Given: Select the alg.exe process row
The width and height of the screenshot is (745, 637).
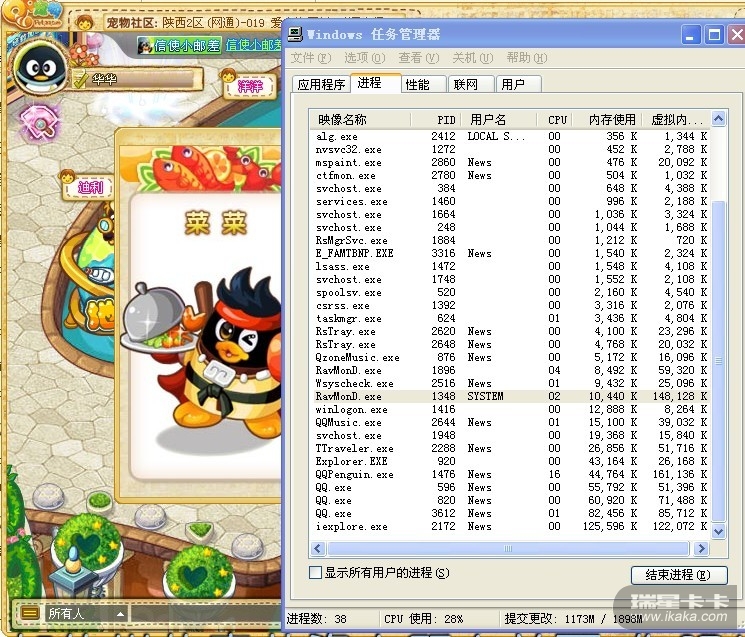Looking at the screenshot, I should click(x=511, y=136).
